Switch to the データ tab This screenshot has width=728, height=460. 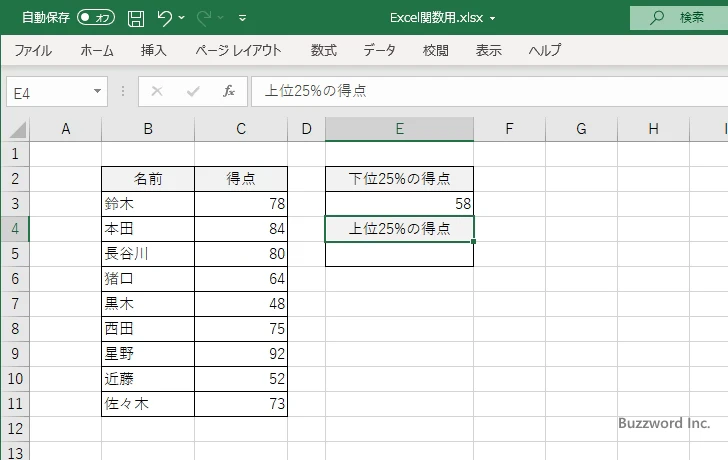coord(379,50)
